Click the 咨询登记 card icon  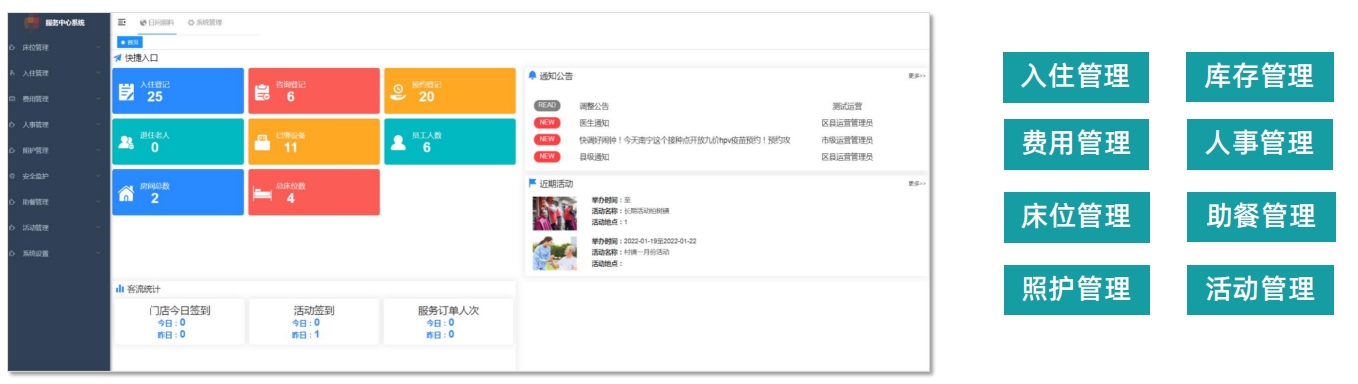pyautogui.click(x=262, y=92)
